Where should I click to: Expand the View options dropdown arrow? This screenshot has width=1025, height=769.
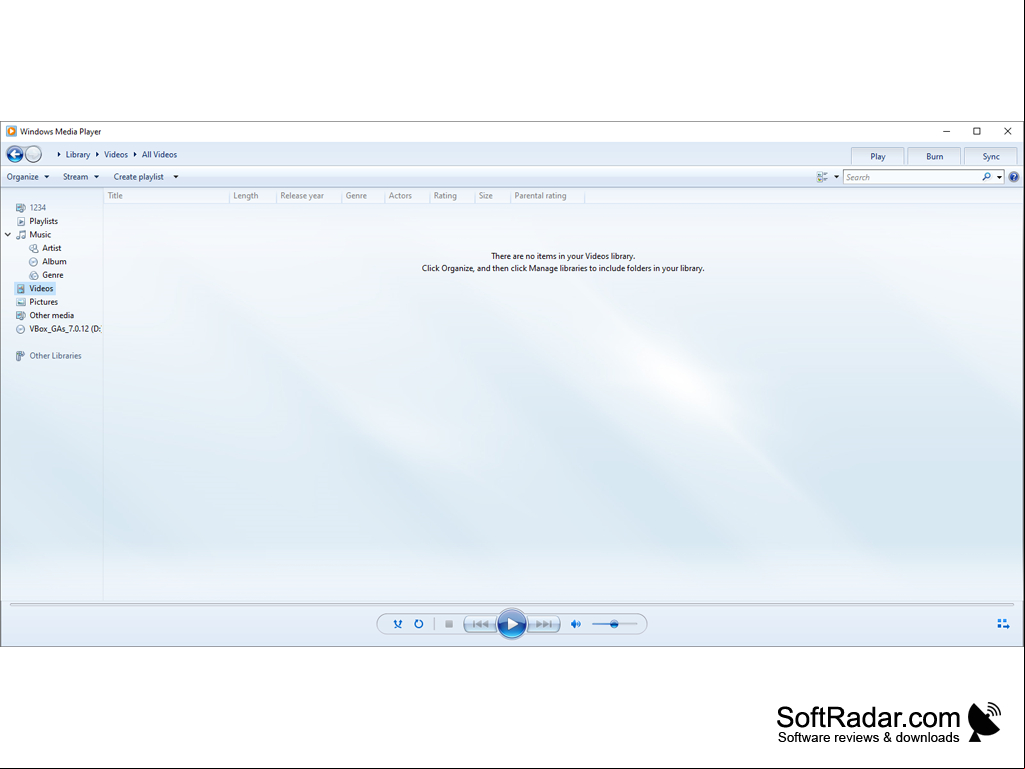[x=836, y=177]
